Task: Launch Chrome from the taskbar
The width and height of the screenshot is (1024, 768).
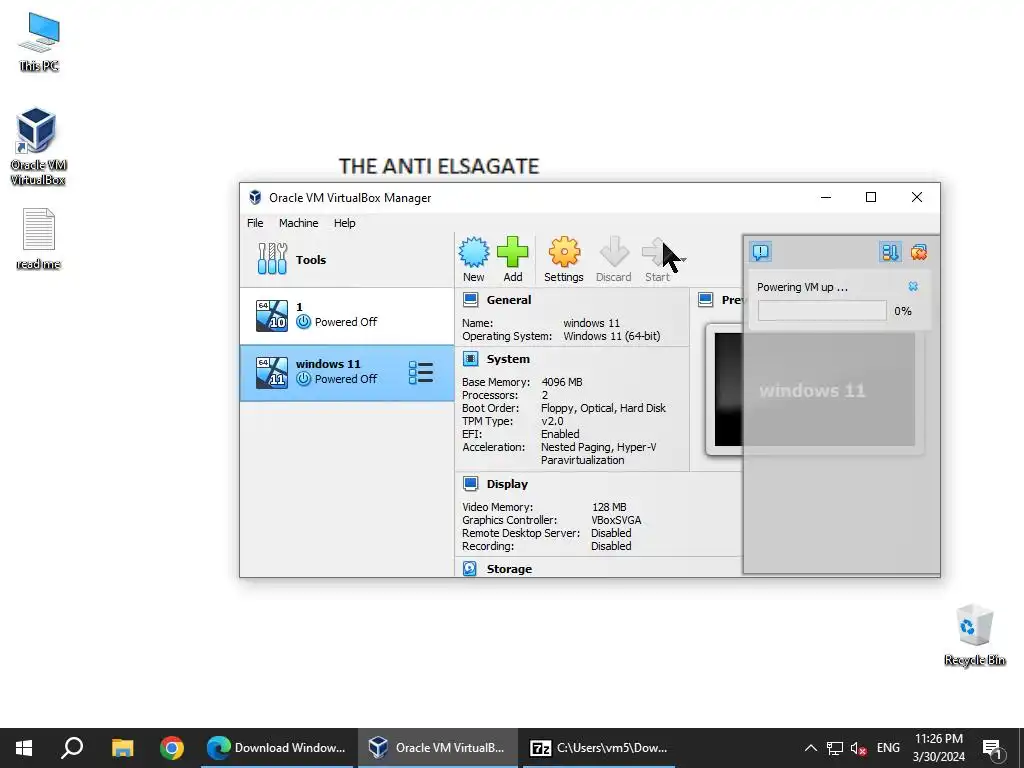Action: click(x=172, y=748)
